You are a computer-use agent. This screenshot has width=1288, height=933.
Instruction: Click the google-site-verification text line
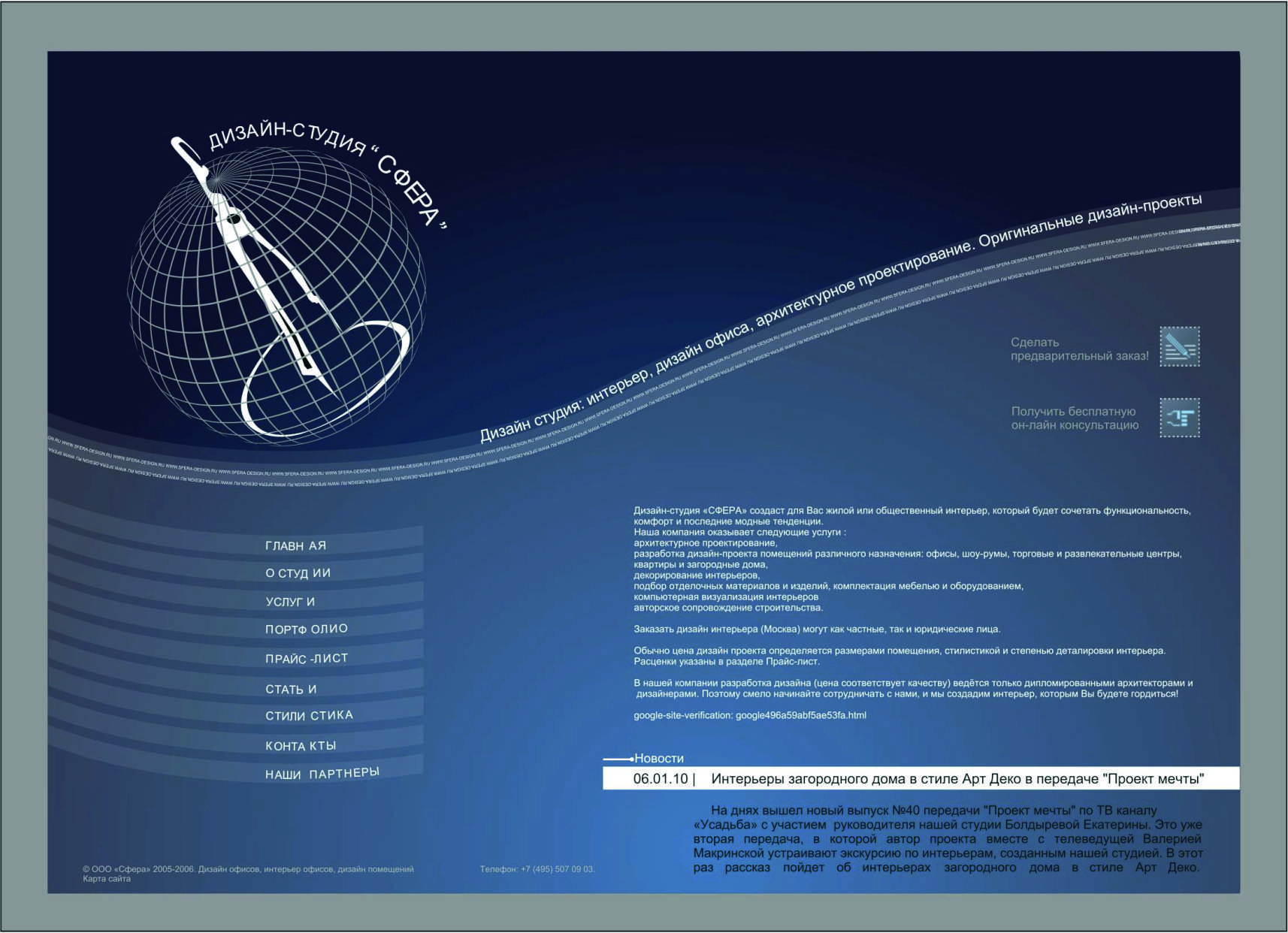click(750, 715)
